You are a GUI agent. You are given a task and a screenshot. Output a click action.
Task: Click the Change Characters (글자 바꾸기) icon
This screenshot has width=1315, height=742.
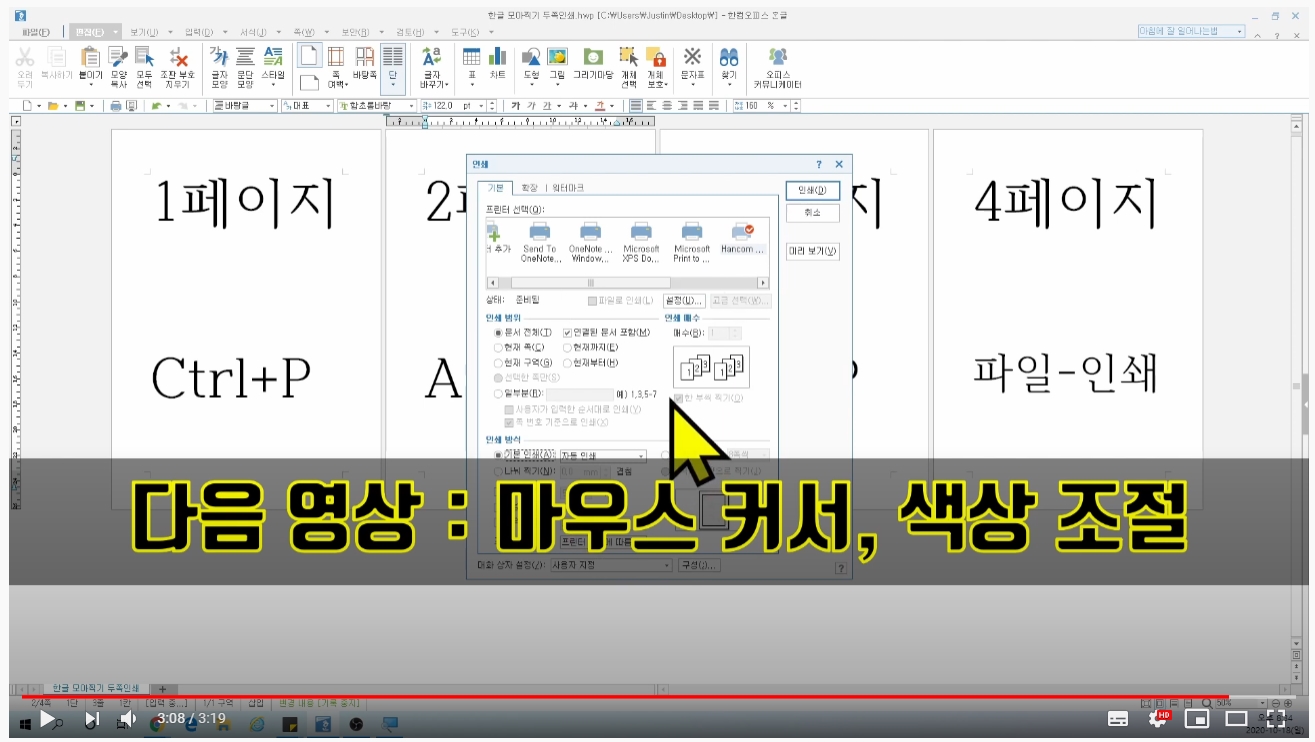[432, 57]
